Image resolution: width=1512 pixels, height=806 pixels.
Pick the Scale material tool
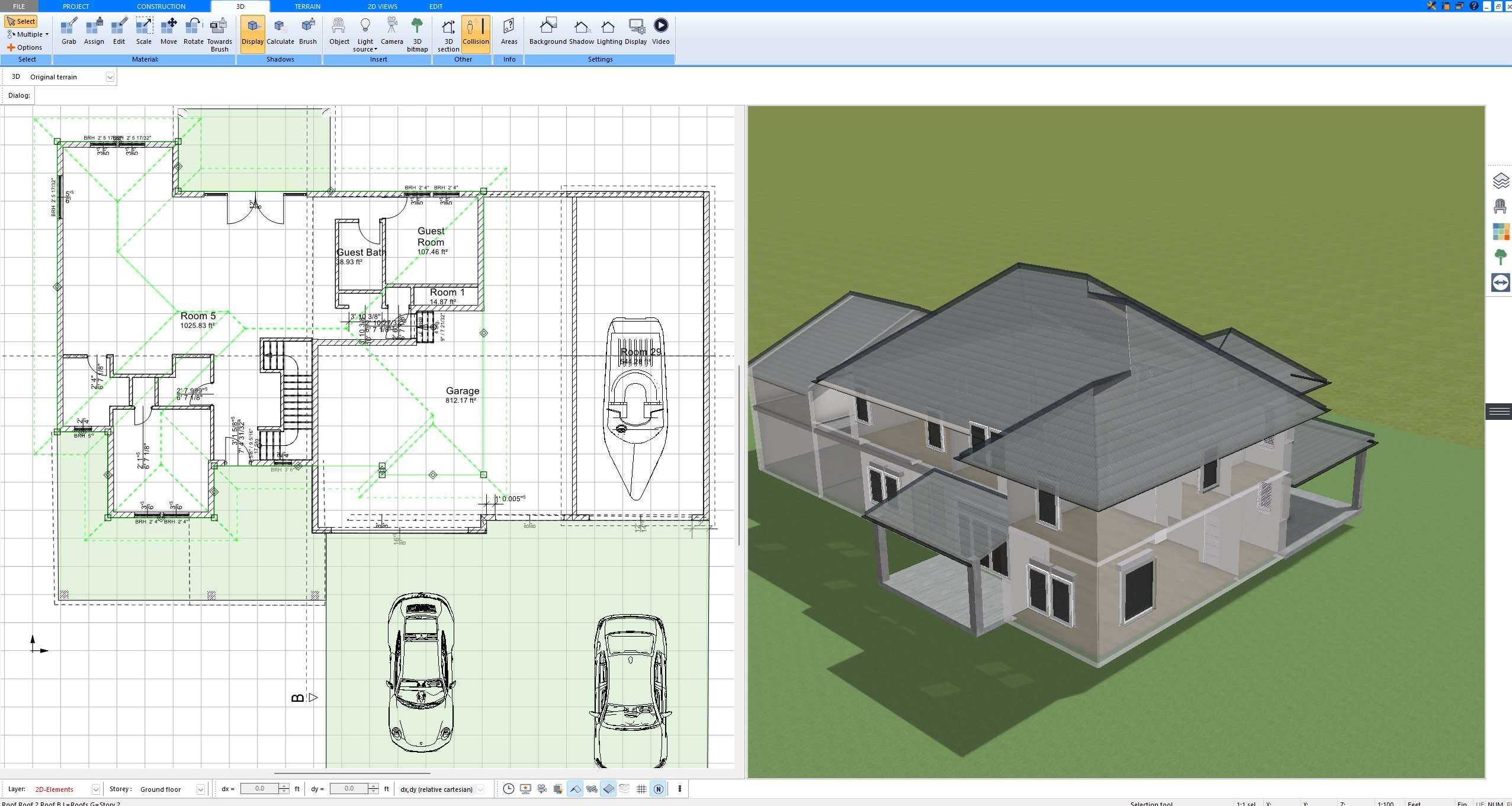click(x=144, y=31)
